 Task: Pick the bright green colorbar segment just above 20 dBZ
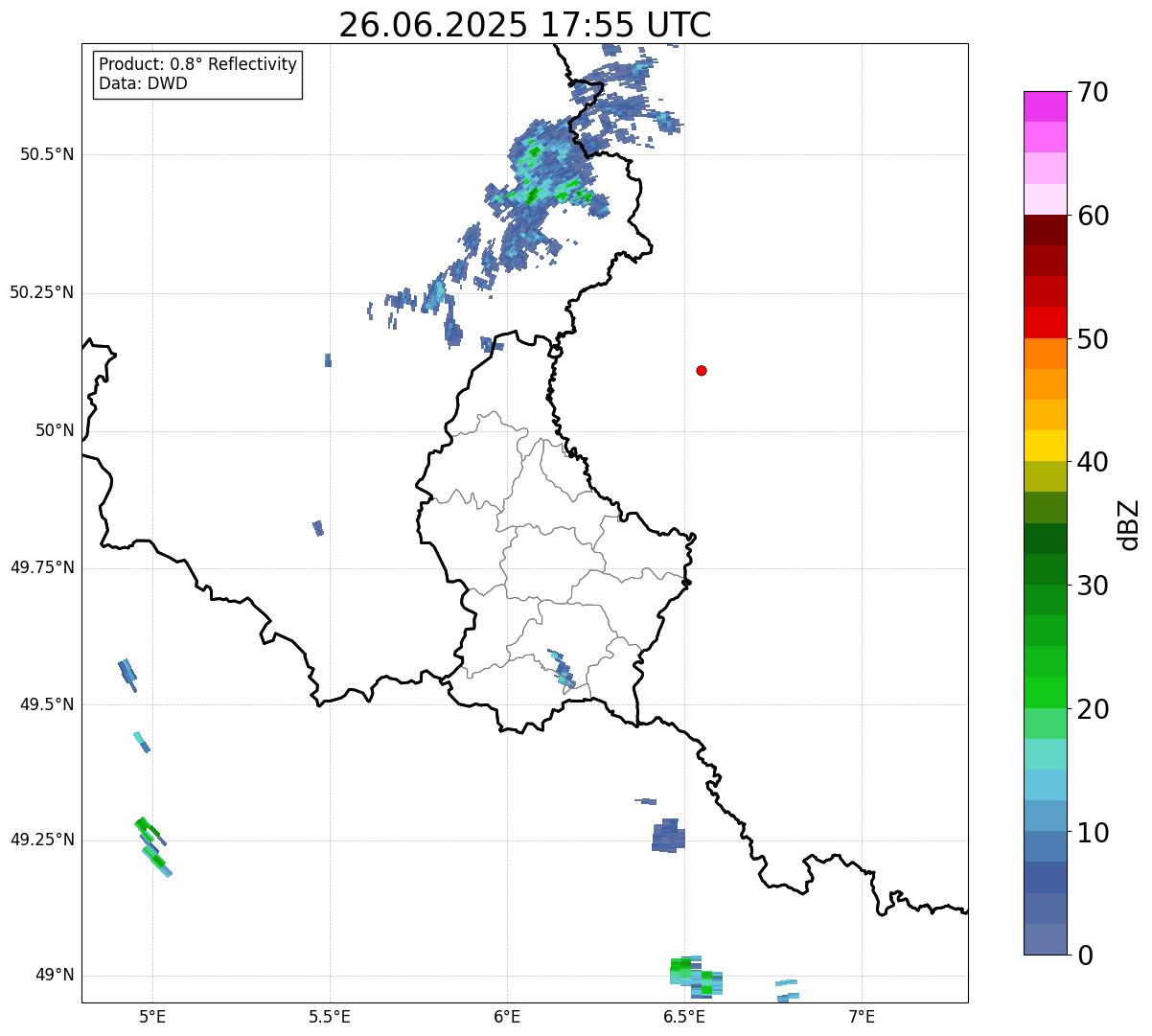click(x=1046, y=693)
